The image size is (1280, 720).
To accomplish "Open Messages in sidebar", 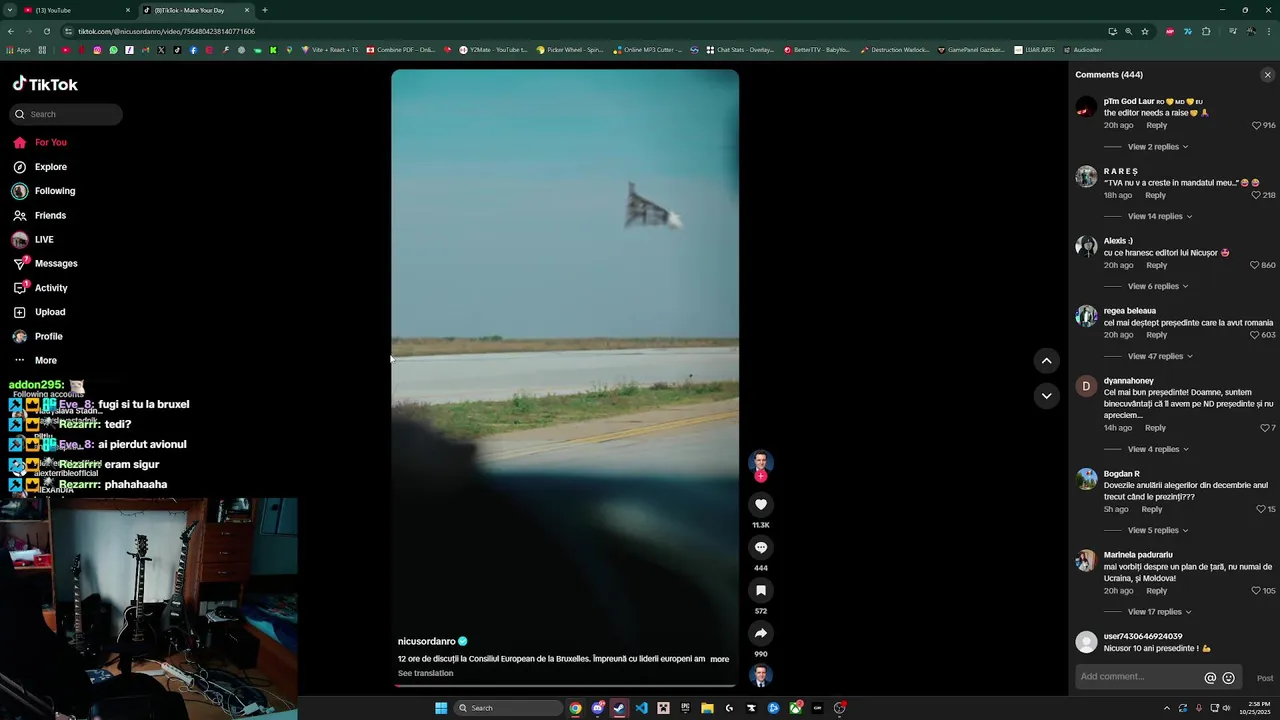I will coord(44,264).
